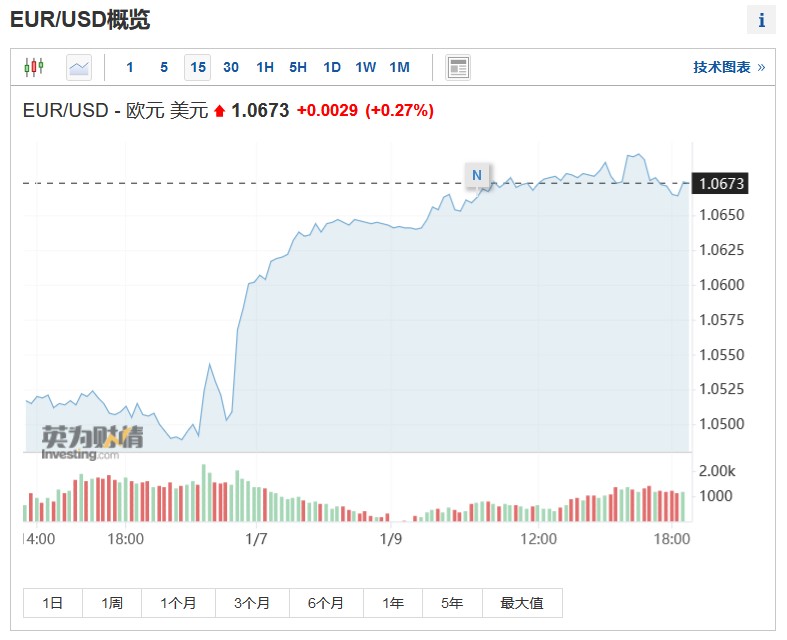This screenshot has width=787, height=640.
Task: Select the area chart type icon
Action: [79, 67]
